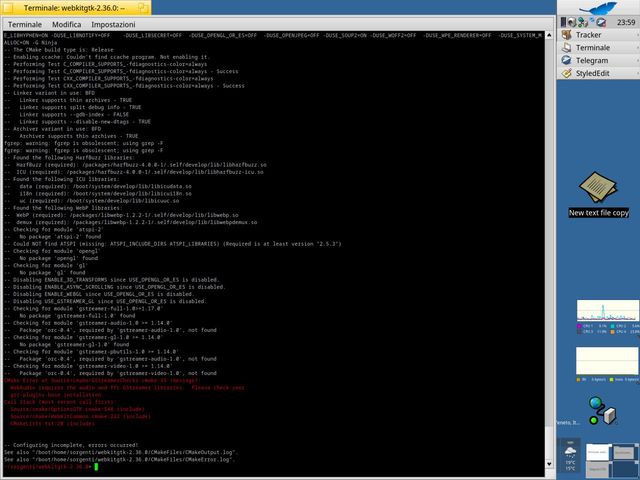
Task: Click the network status tray icon
Action: tap(582, 22)
